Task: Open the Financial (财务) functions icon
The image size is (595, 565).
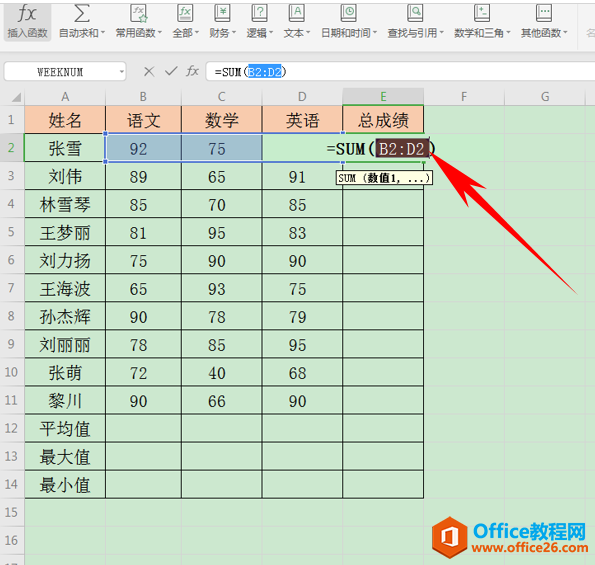Action: (x=222, y=13)
